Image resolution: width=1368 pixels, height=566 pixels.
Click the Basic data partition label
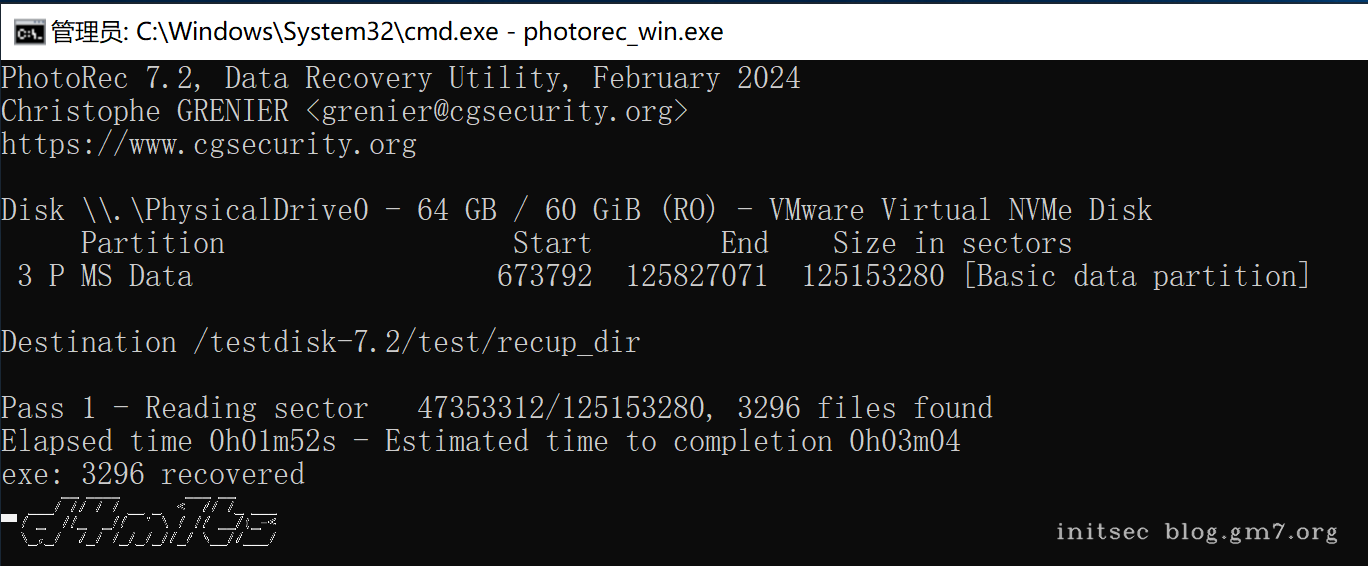1136,276
